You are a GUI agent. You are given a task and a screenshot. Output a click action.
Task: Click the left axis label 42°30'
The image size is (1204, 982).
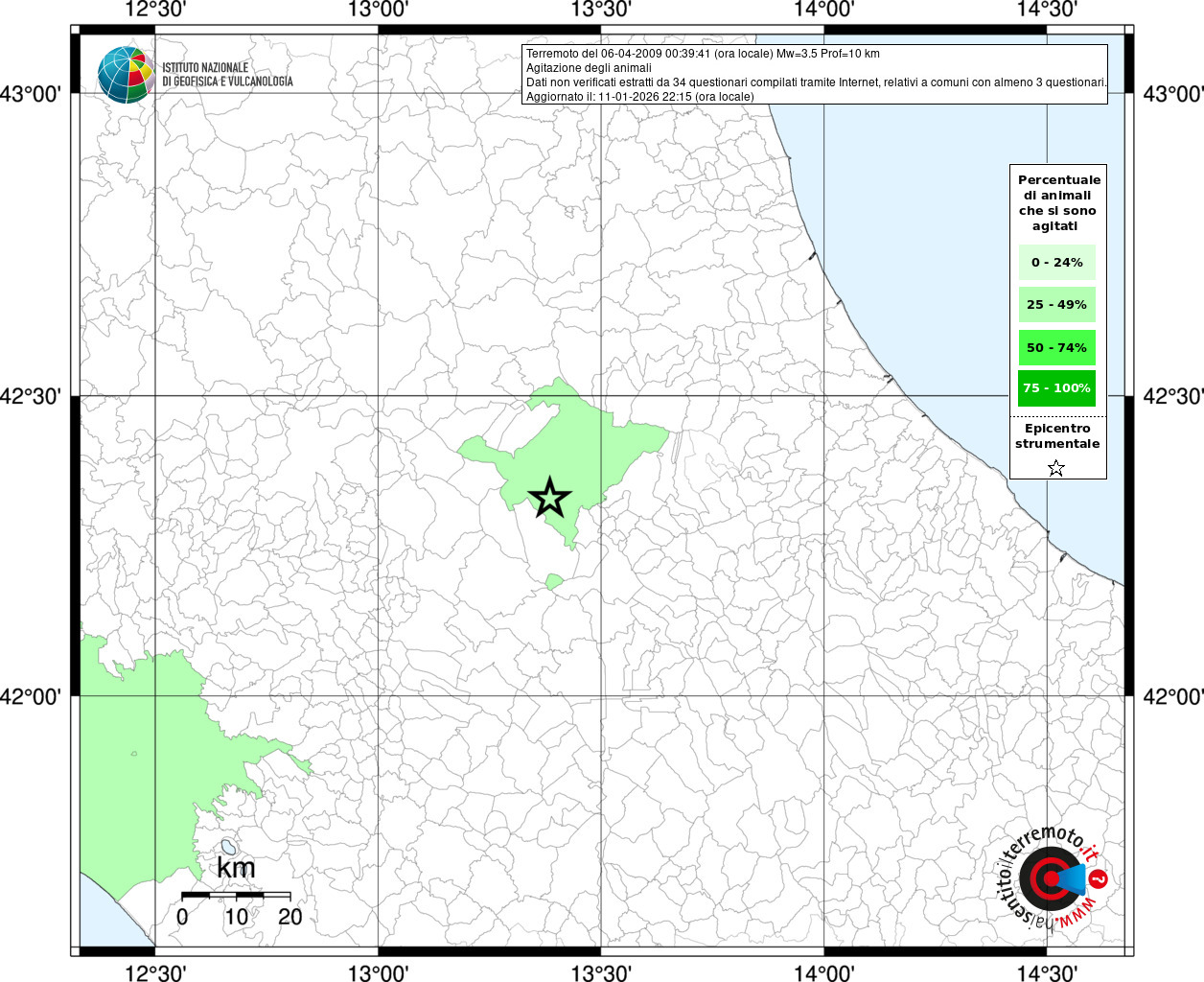(31, 395)
